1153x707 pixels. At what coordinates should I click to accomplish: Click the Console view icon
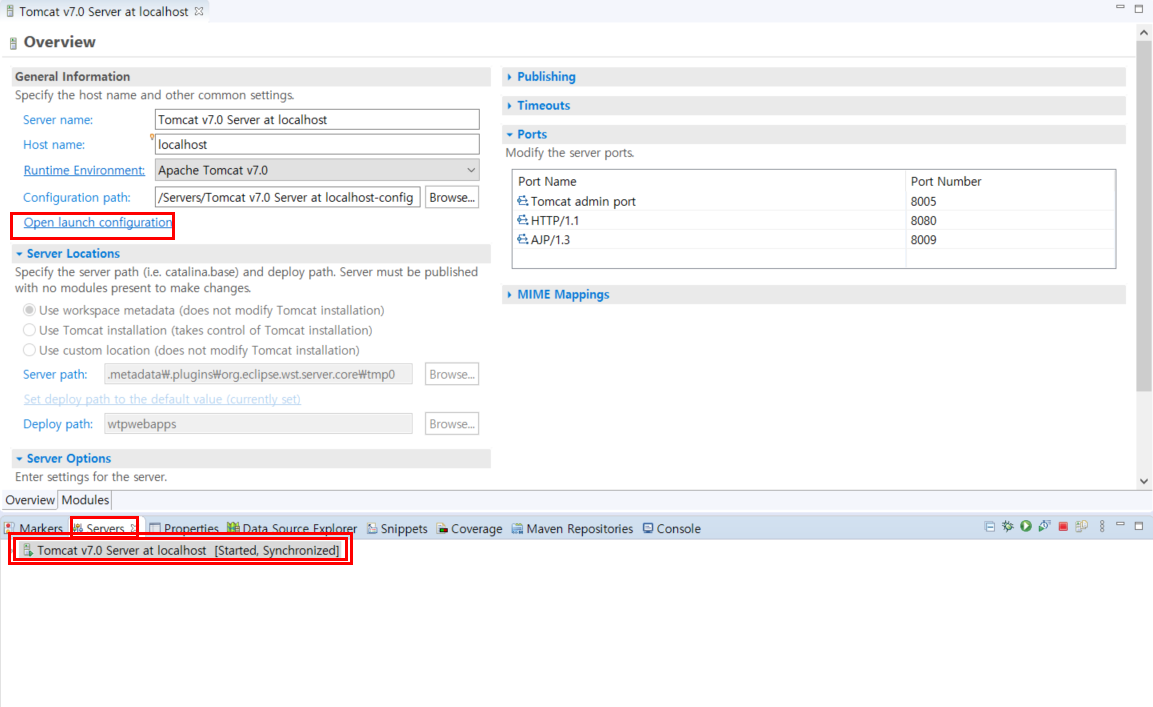[648, 528]
